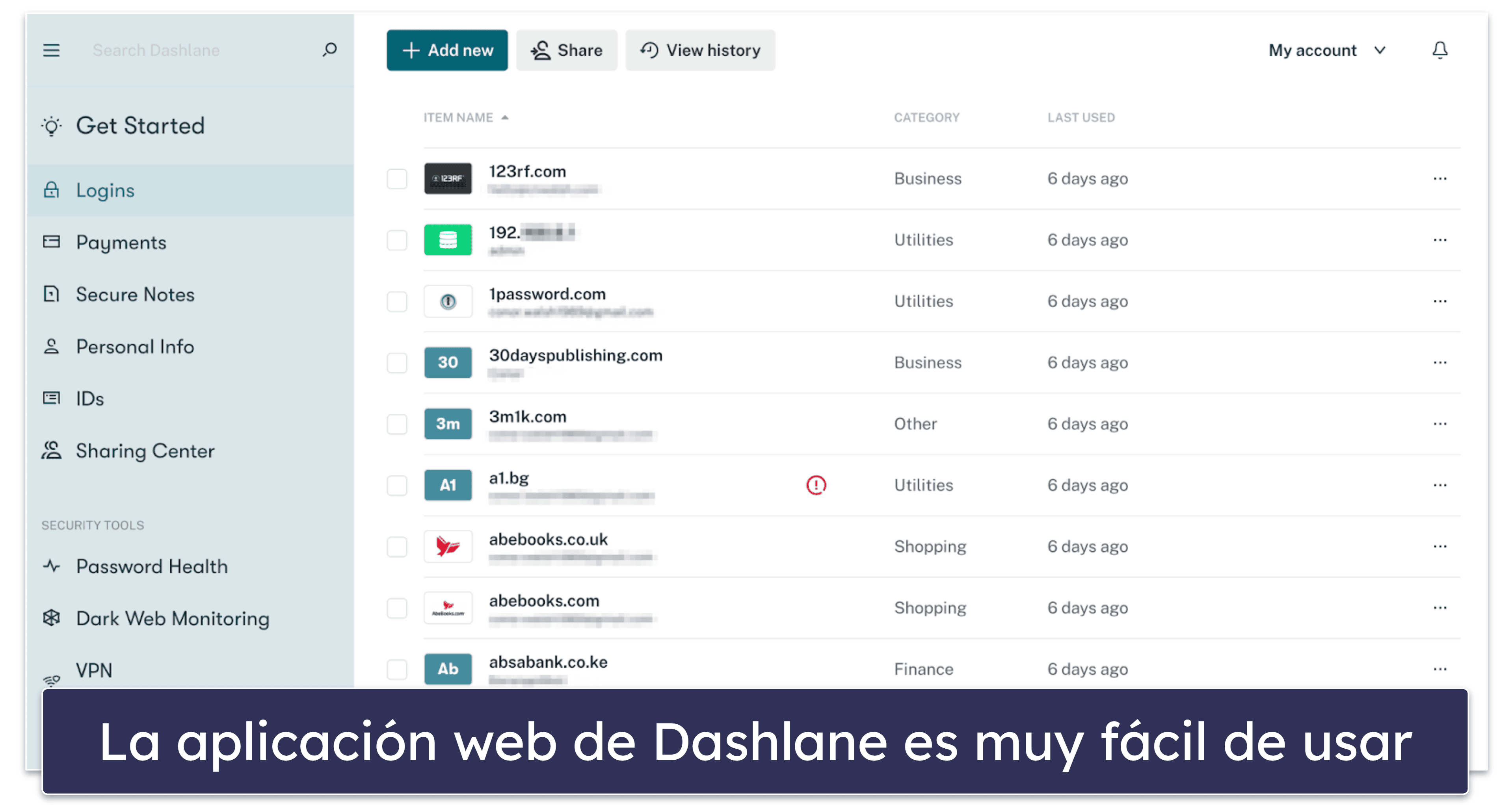Click the warning icon on a1.bg entry
1512x805 pixels.
(x=817, y=485)
